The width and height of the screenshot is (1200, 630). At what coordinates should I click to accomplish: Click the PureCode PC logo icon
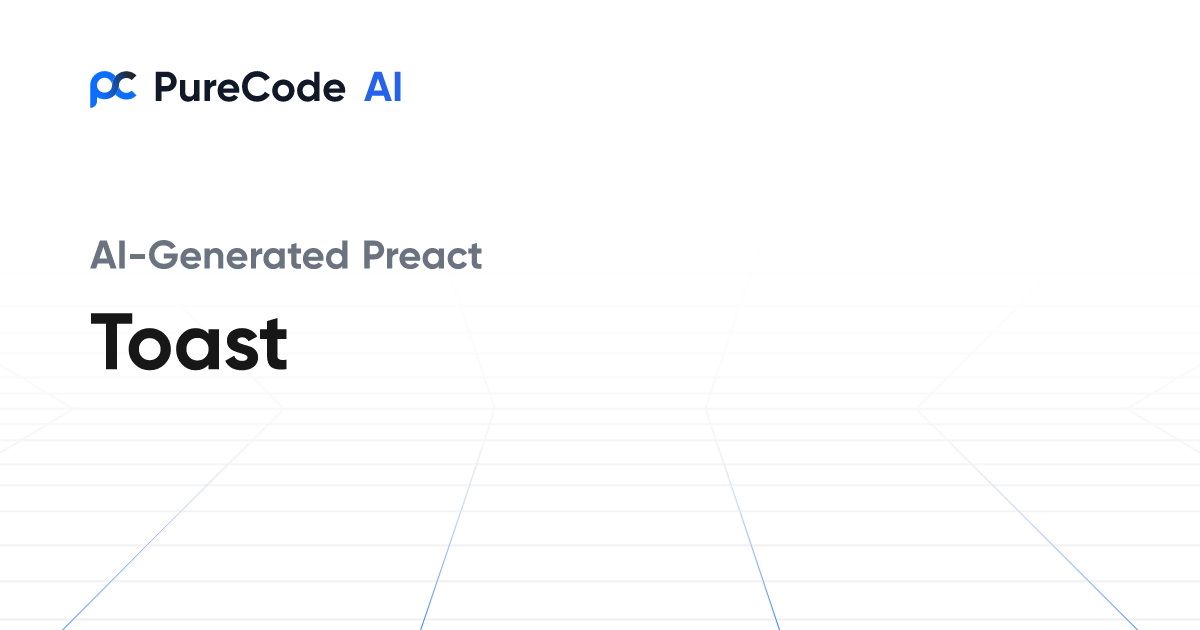(112, 89)
